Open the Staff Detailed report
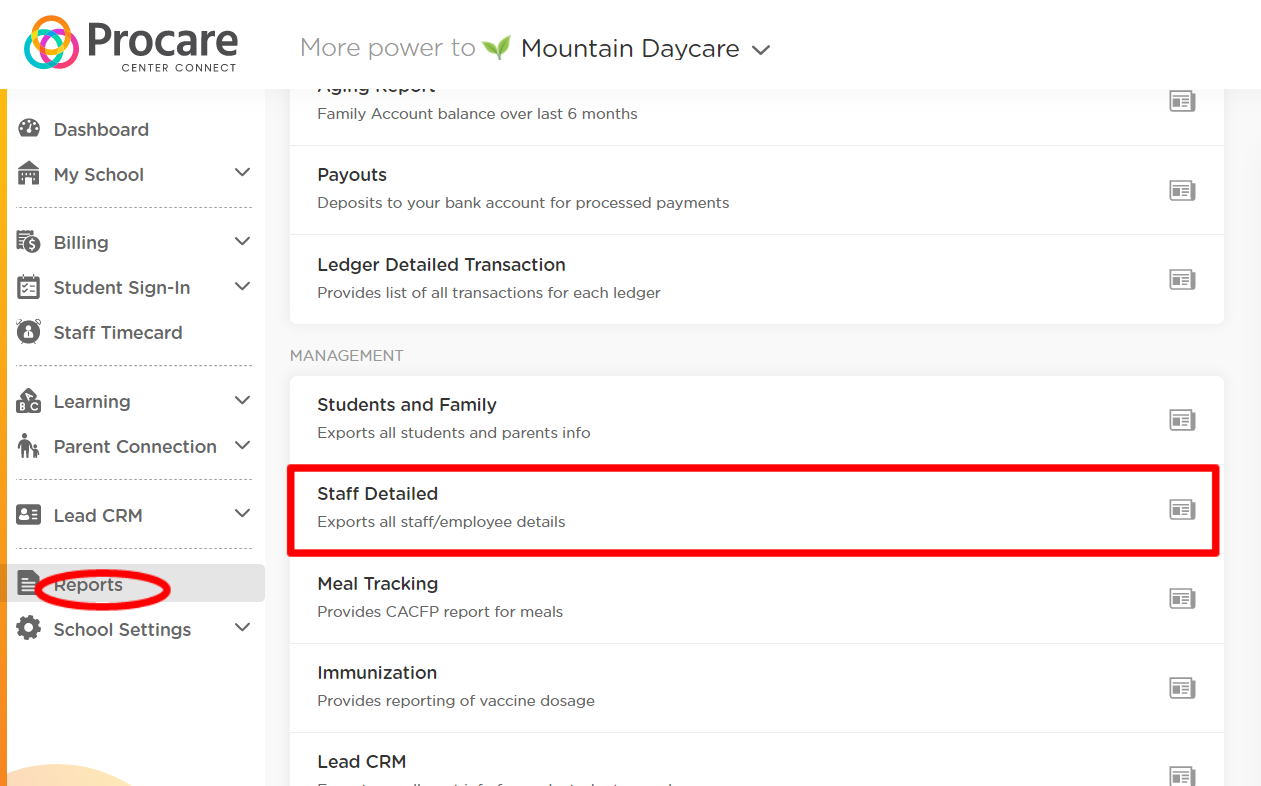The image size is (1261, 786). [x=757, y=509]
